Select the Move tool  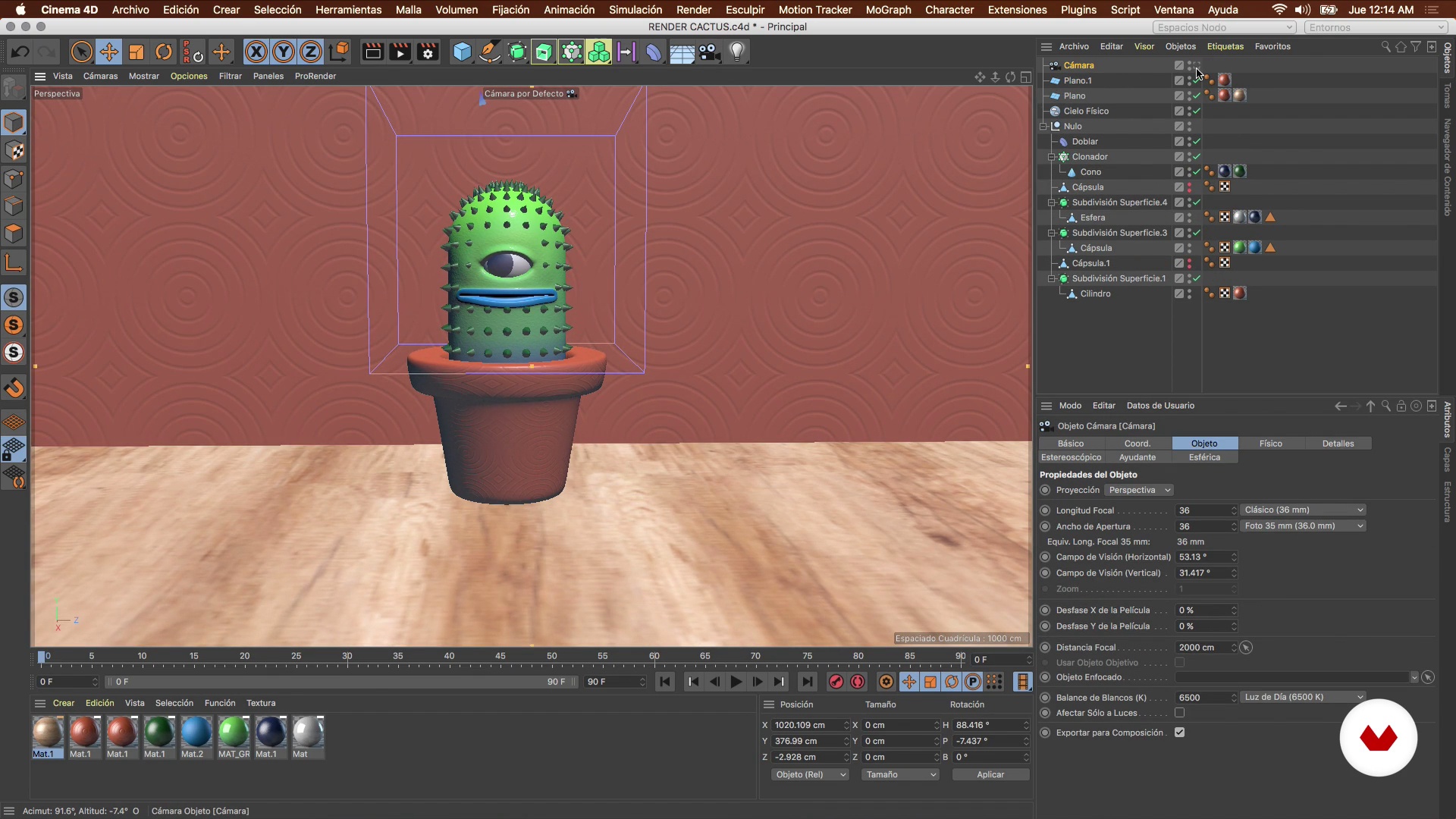pyautogui.click(x=109, y=52)
